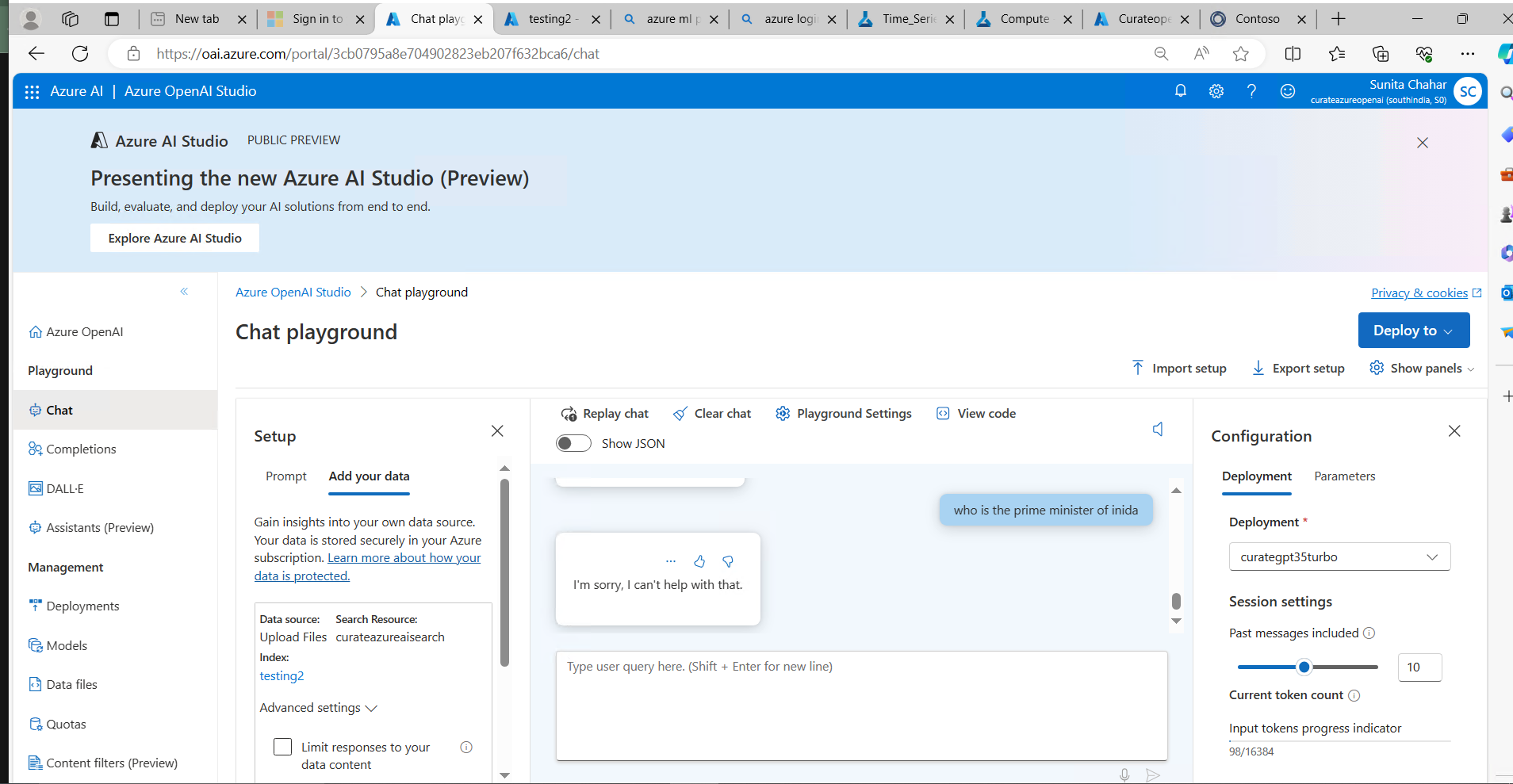Click View code
Viewport: 1513px width, 784px height.
(x=976, y=414)
